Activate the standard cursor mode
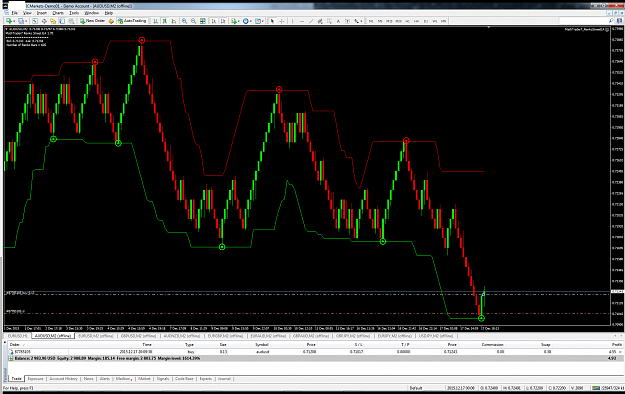The height and width of the screenshot is (394, 625). 272,21
